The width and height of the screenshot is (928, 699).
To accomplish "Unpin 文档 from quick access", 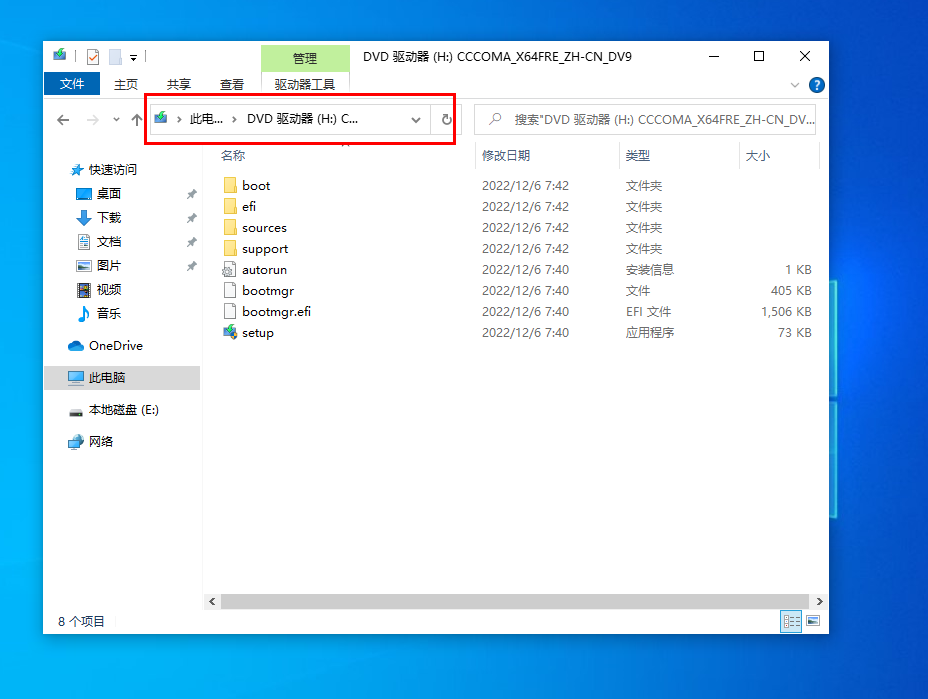I will 191,241.
